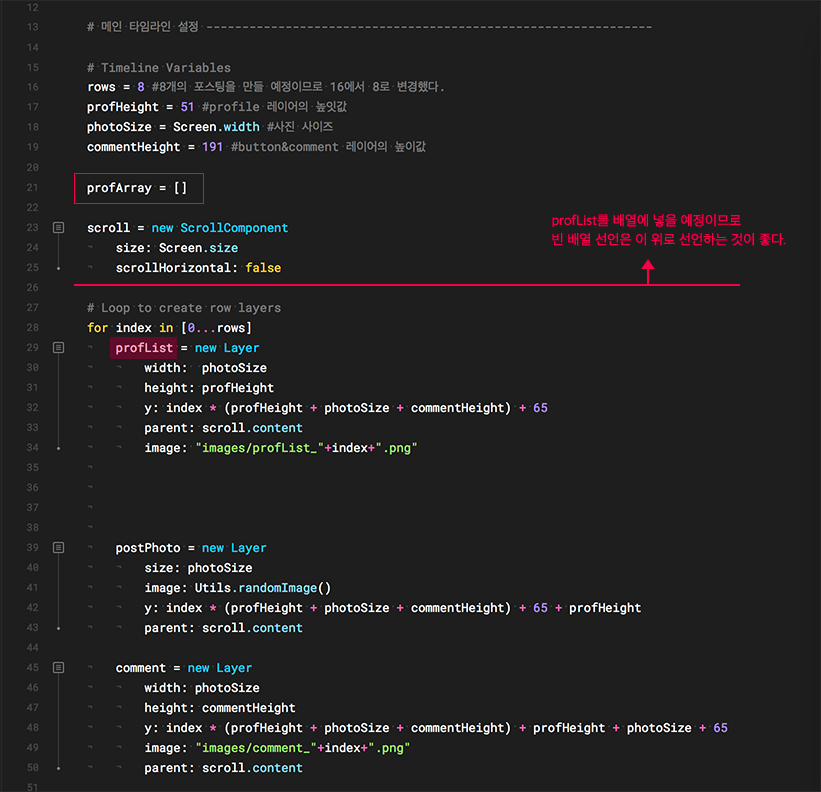Click line number 39 in the gutter

[32, 548]
